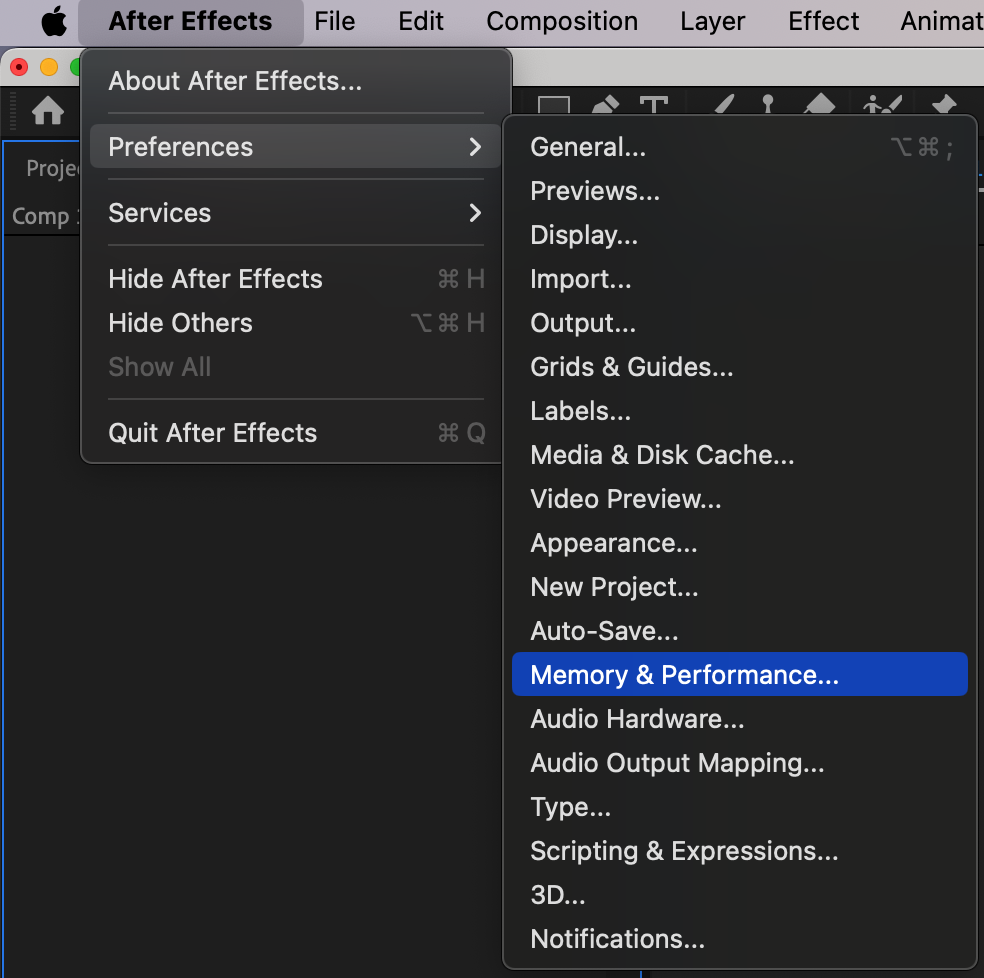The width and height of the screenshot is (984, 978).
Task: Open Media & Disk Cache preferences
Action: (x=662, y=455)
